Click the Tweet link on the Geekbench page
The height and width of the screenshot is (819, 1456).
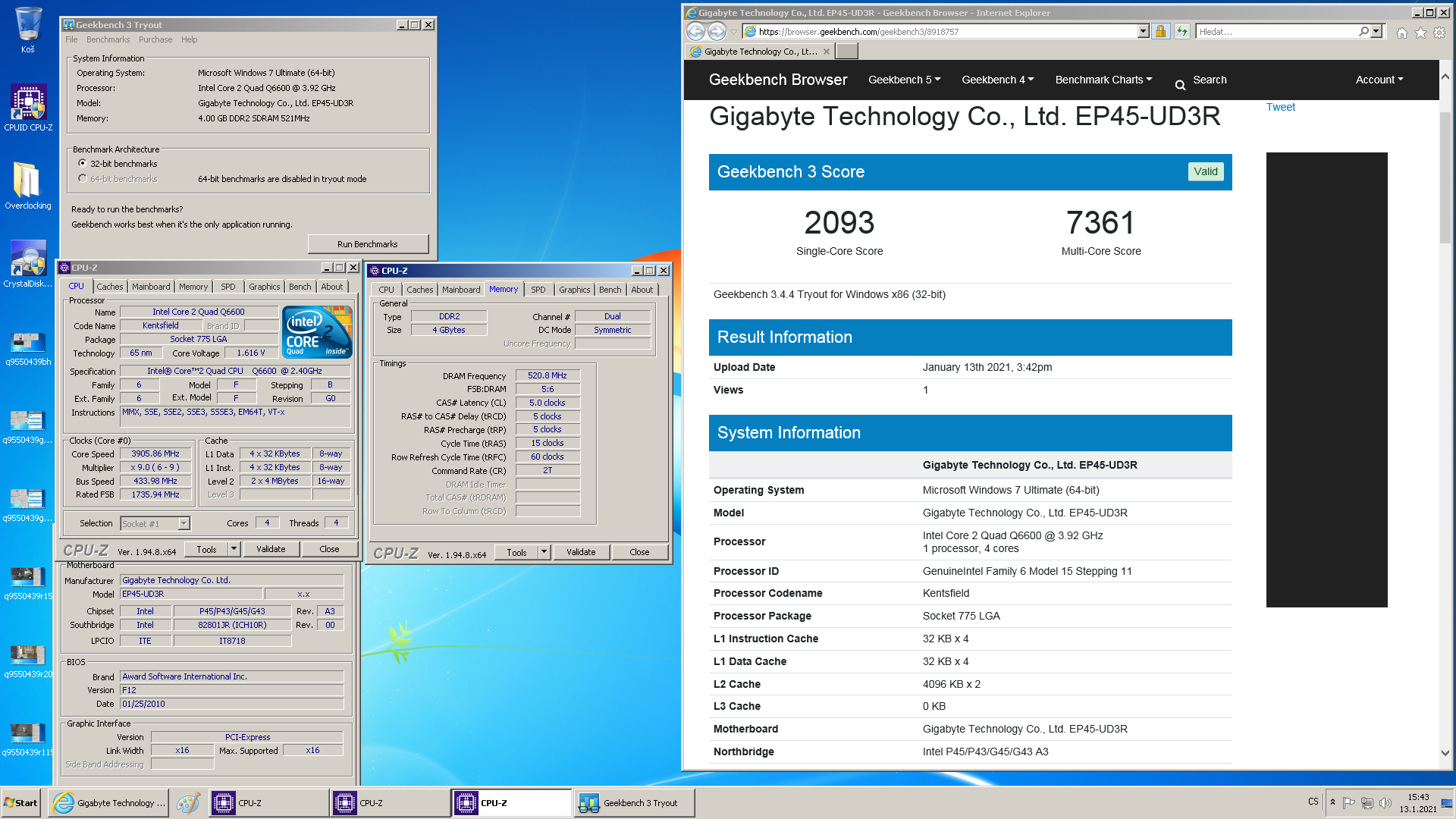[1281, 107]
